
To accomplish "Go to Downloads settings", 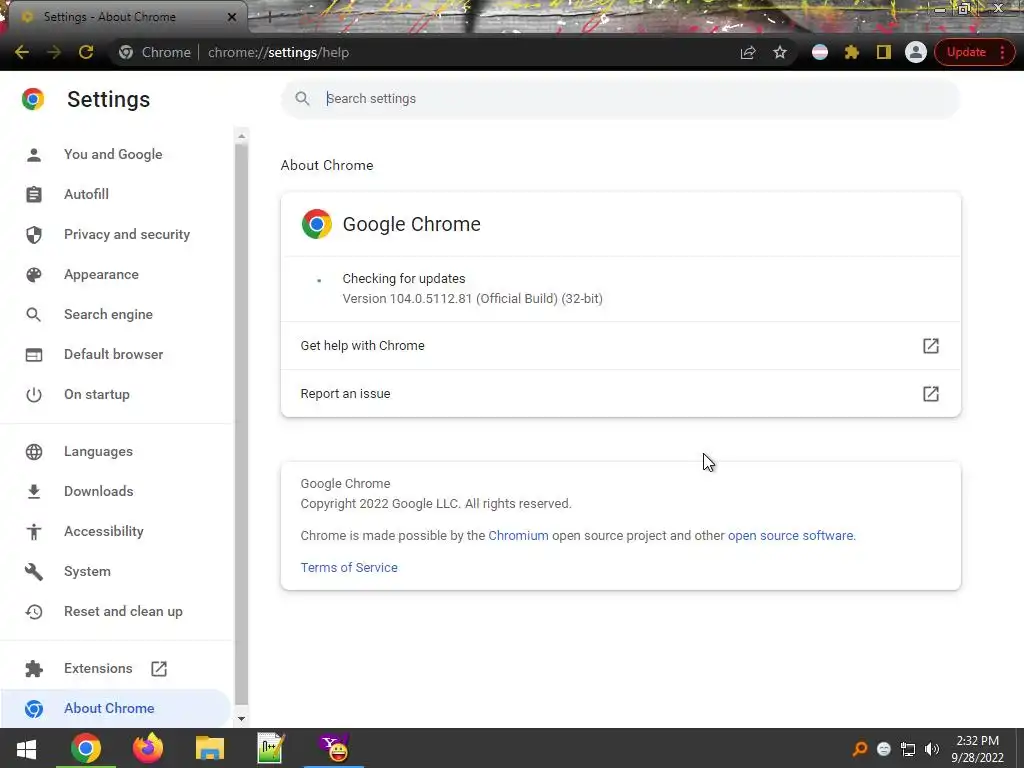I will coord(99,491).
